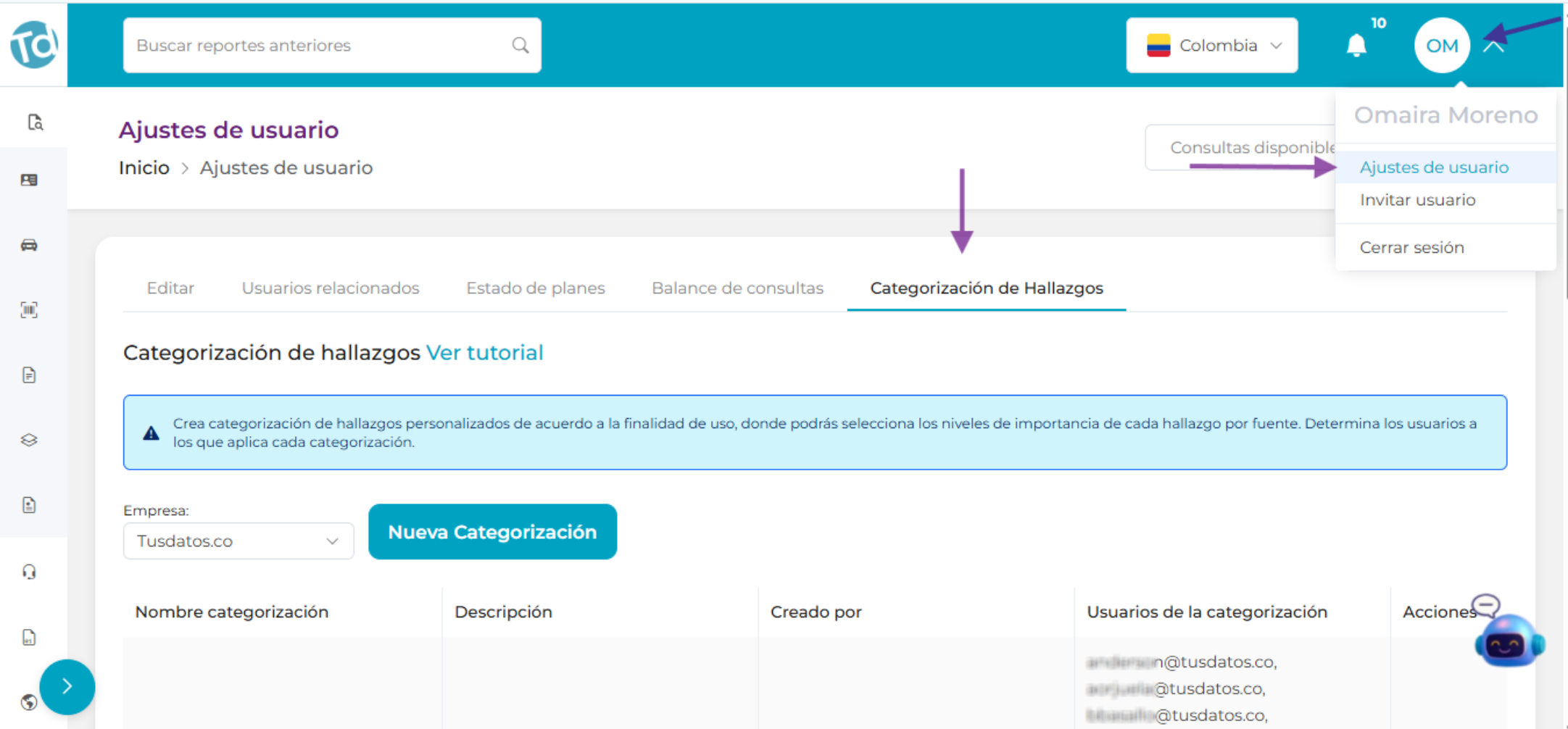Click the search magnifier icon in search box
The image size is (1568, 729).
pyautogui.click(x=520, y=45)
